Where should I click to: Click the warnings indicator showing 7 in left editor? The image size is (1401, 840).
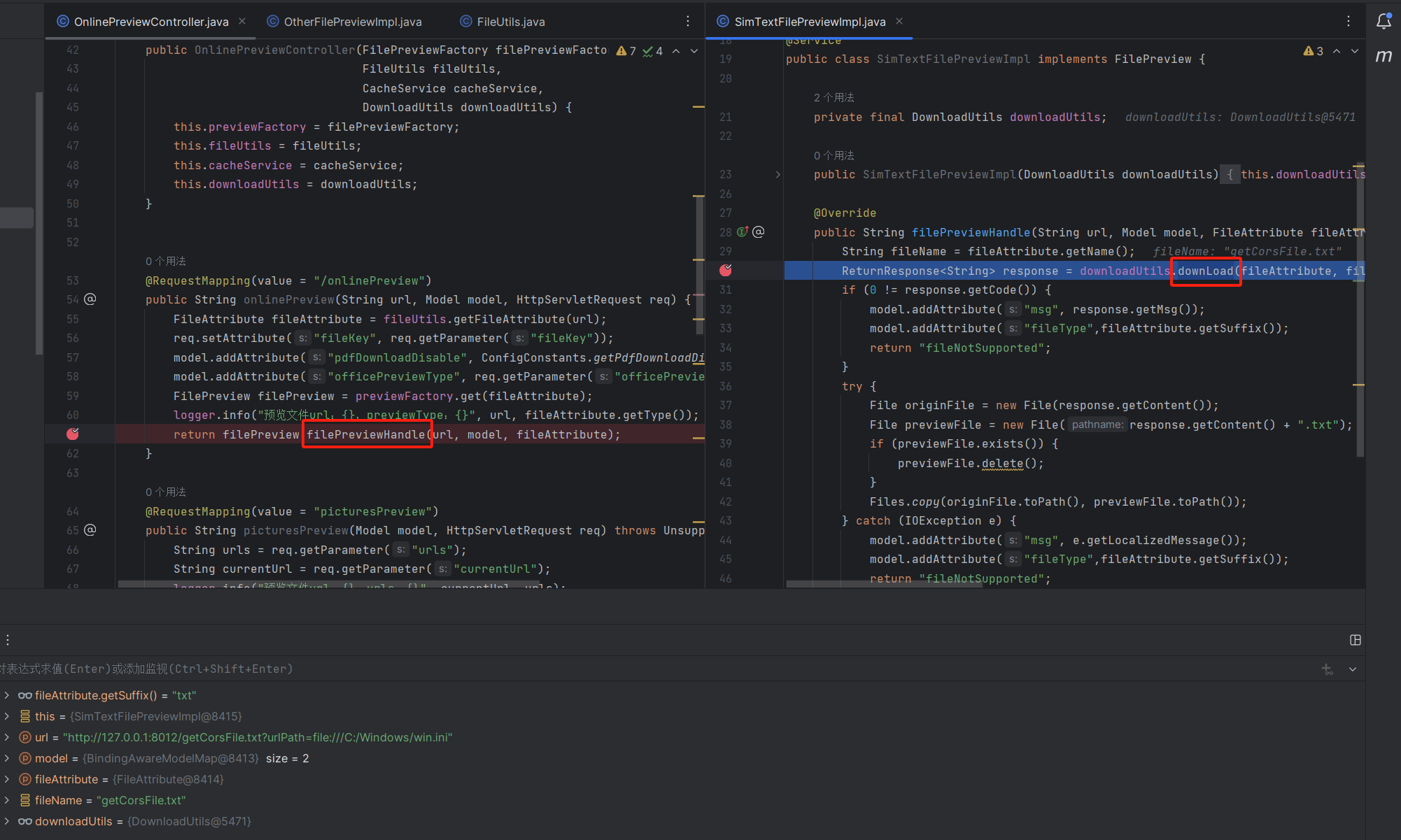pos(626,51)
